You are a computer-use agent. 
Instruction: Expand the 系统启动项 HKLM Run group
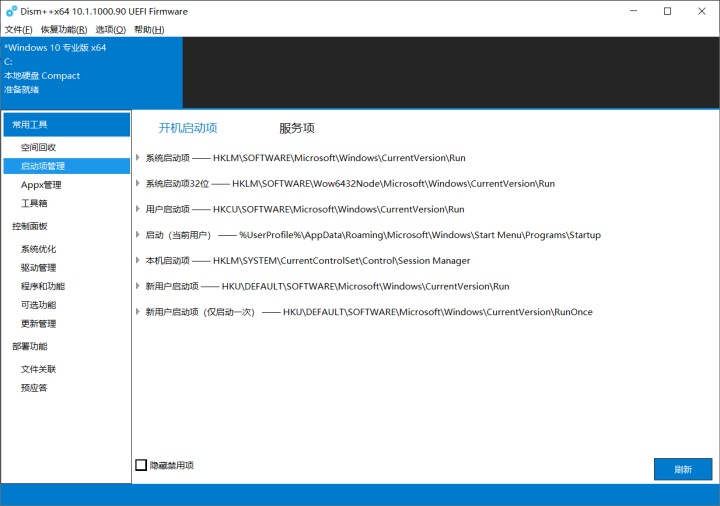click(138, 157)
